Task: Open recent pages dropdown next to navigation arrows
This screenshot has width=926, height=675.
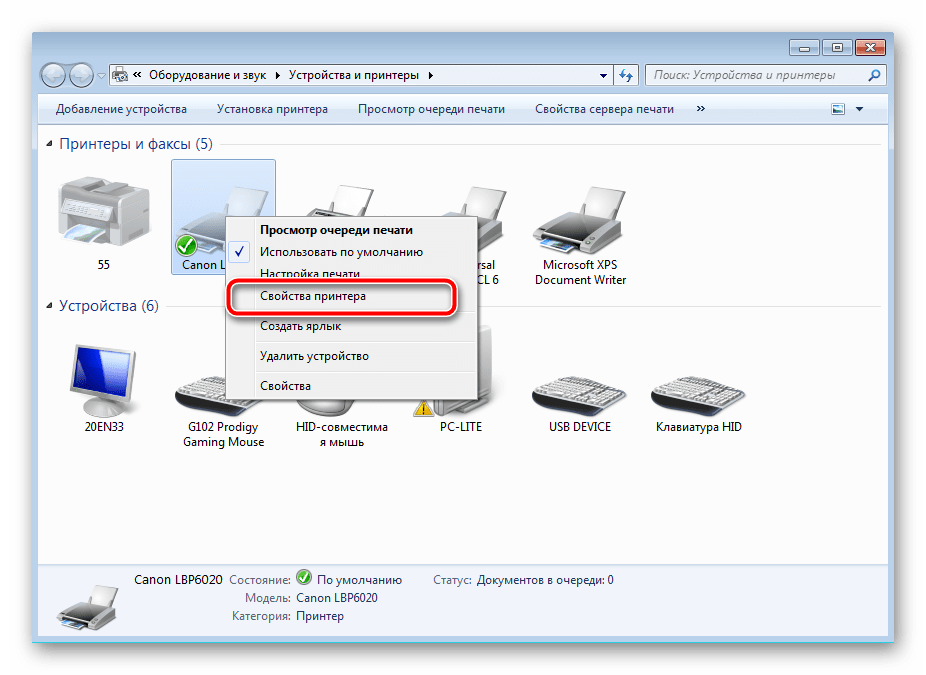Action: point(101,76)
